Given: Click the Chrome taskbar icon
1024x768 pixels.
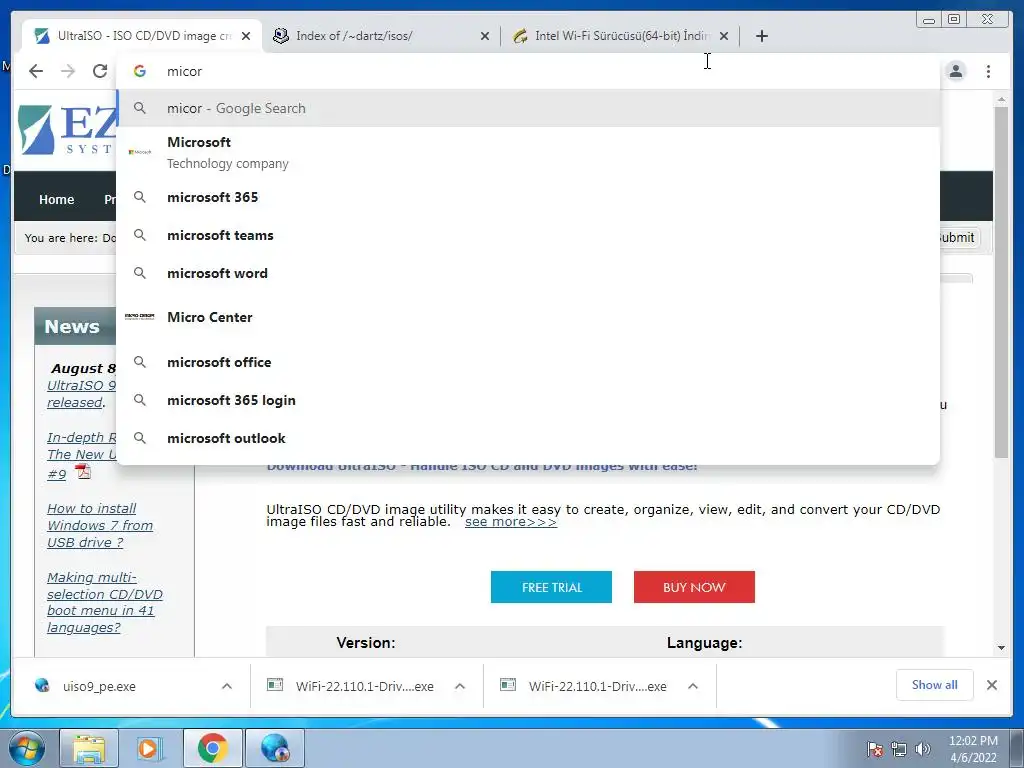Looking at the screenshot, I should click(212, 748).
